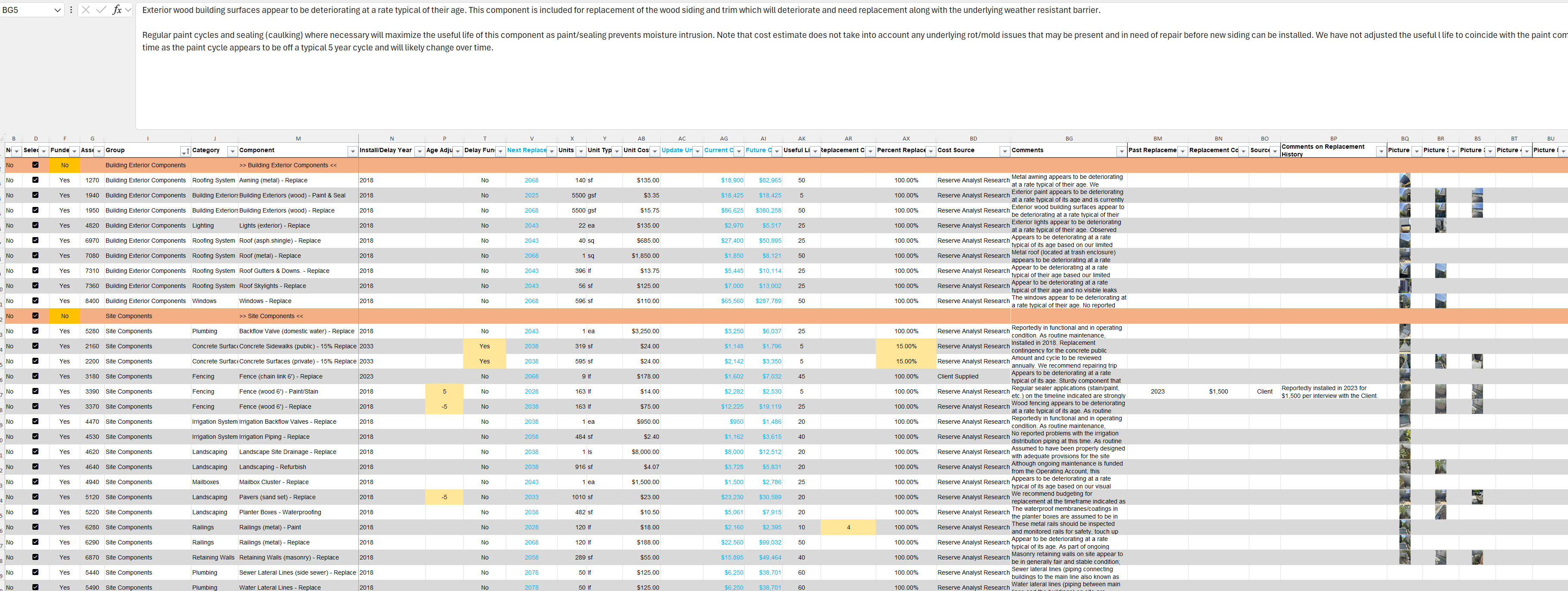Click the yellow Funded 'No' cell in first row
The image size is (1568, 591).
coord(65,165)
